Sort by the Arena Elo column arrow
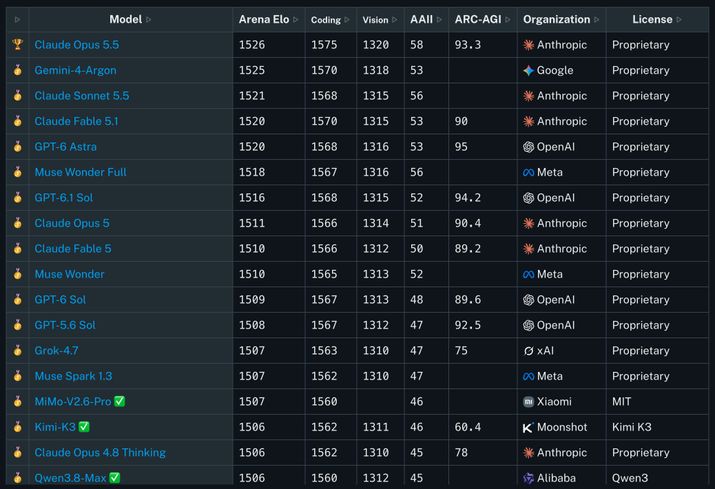715x489 pixels. pyautogui.click(x=295, y=20)
